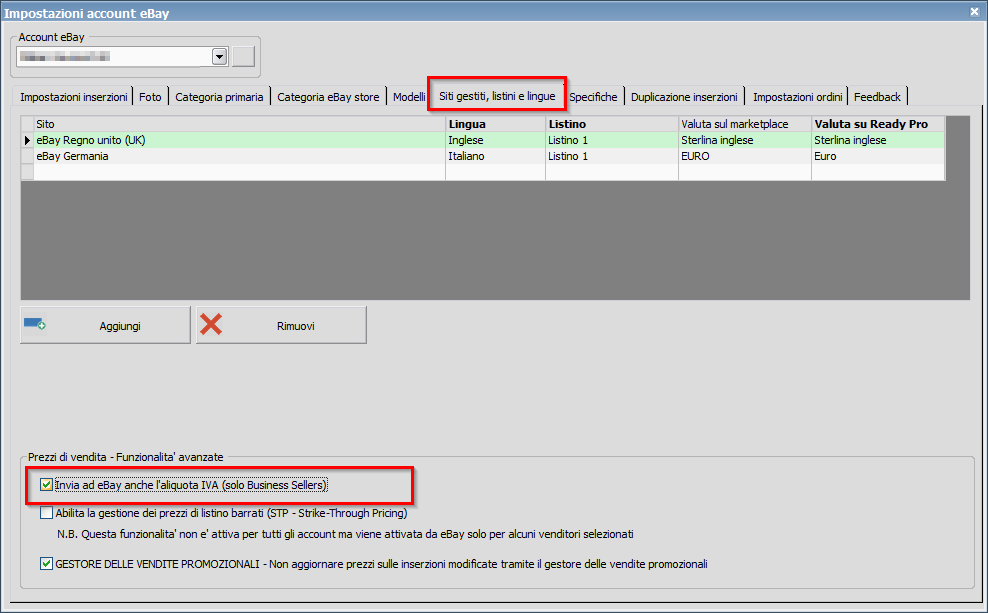Select the Categoria primaria tab
This screenshot has width=988, height=613.
coord(219,97)
